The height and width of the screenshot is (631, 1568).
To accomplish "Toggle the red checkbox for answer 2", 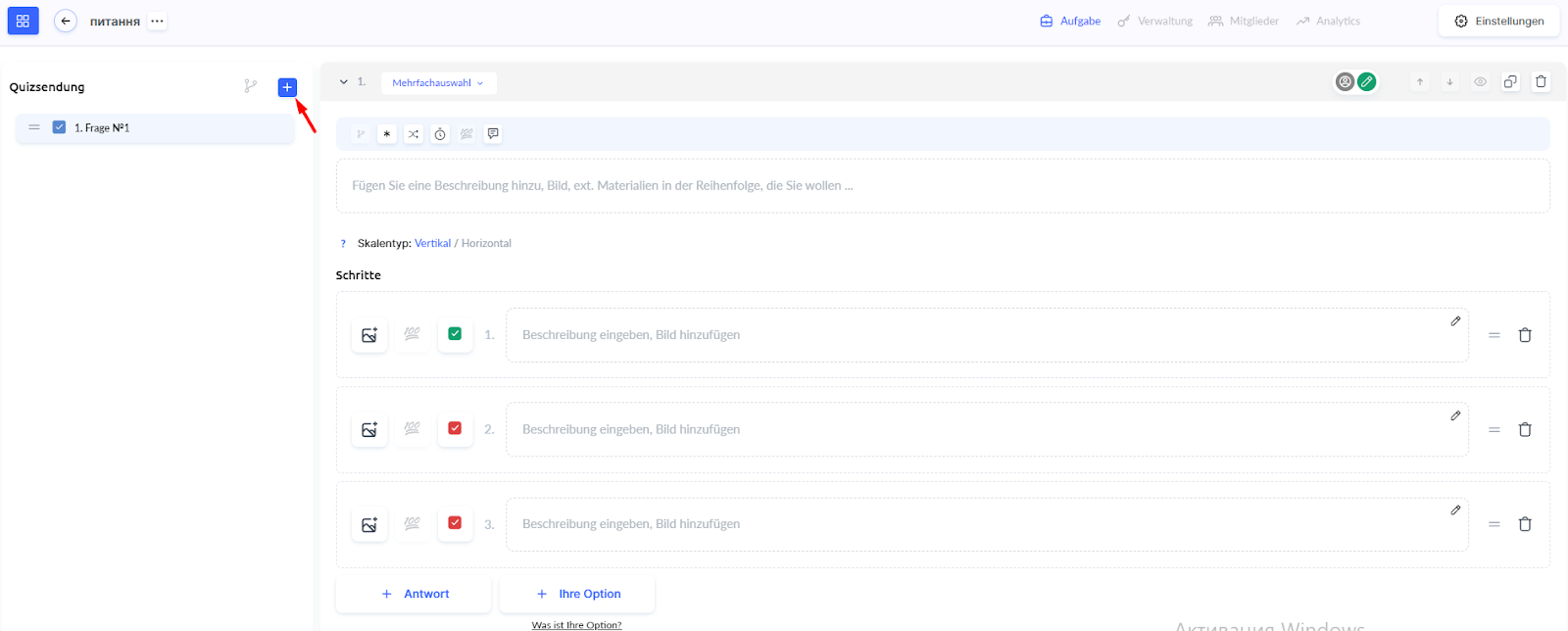I will pos(455,429).
